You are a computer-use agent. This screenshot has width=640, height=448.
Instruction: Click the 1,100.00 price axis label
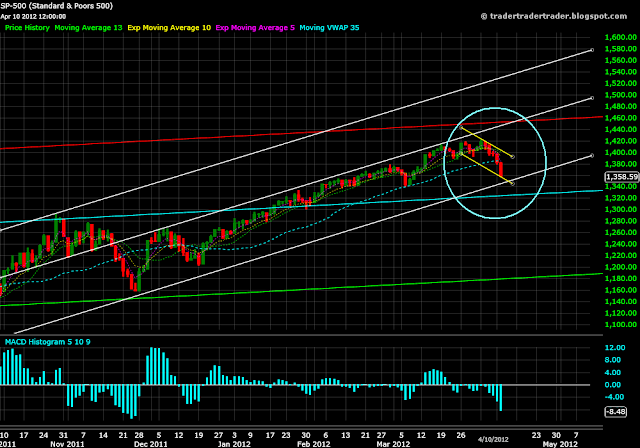(x=620, y=324)
